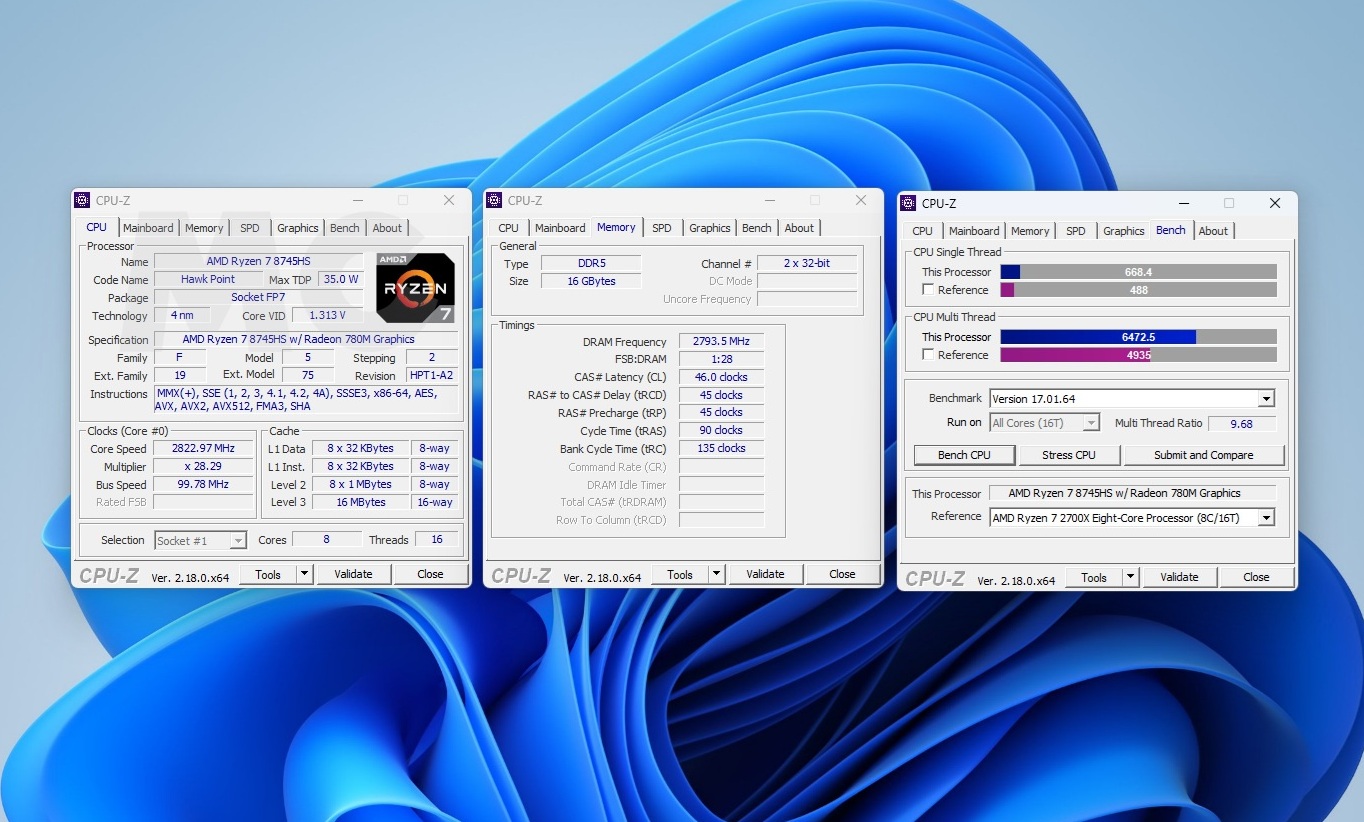Viewport: 1364px width, 822px height.
Task: Click the This Processor multi-thread score bar
Action: click(x=1137, y=337)
